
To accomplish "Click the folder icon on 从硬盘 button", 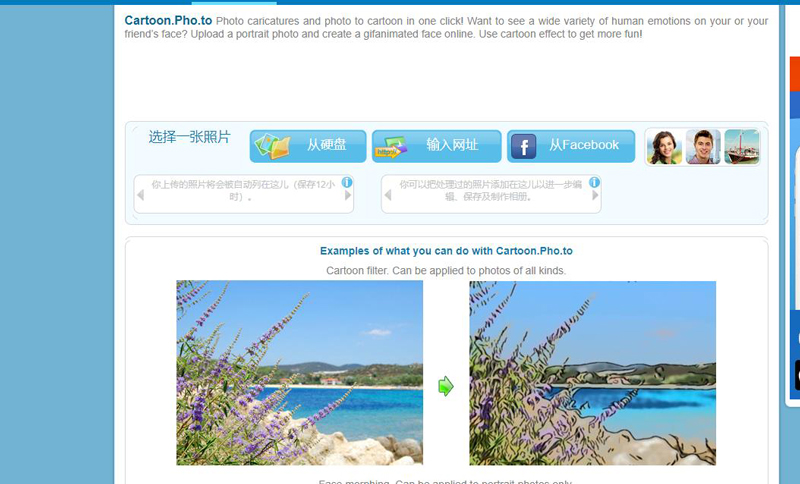I will [x=273, y=146].
